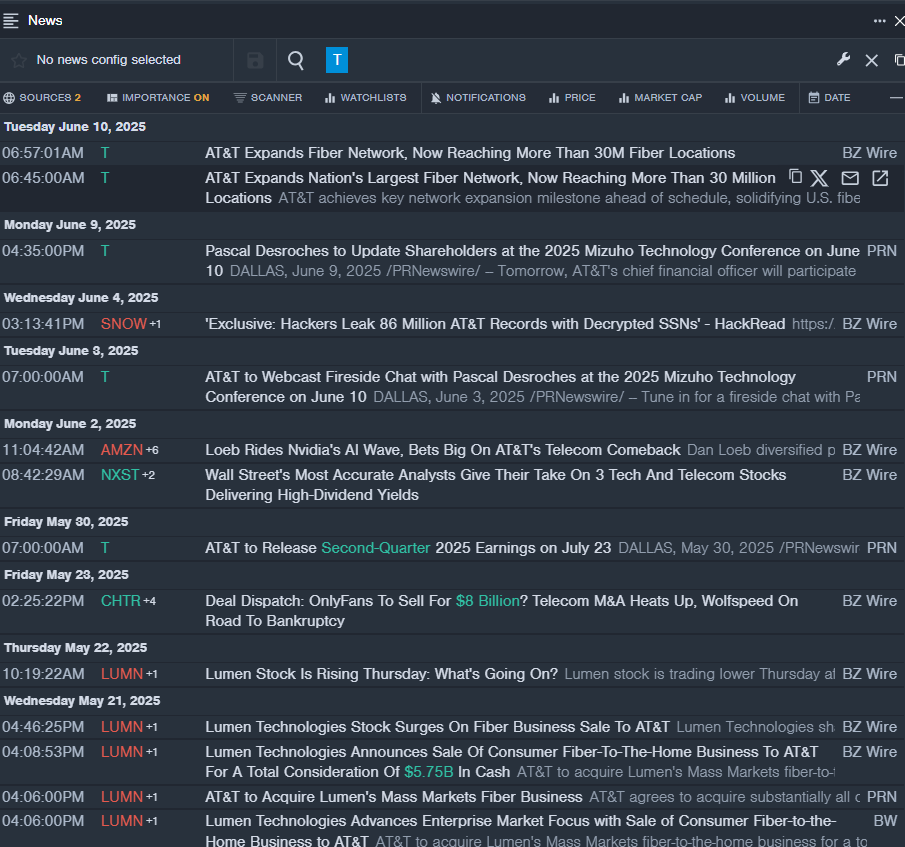Open 'Loeb Rides Nvidia's AI Wave' headline

[443, 449]
